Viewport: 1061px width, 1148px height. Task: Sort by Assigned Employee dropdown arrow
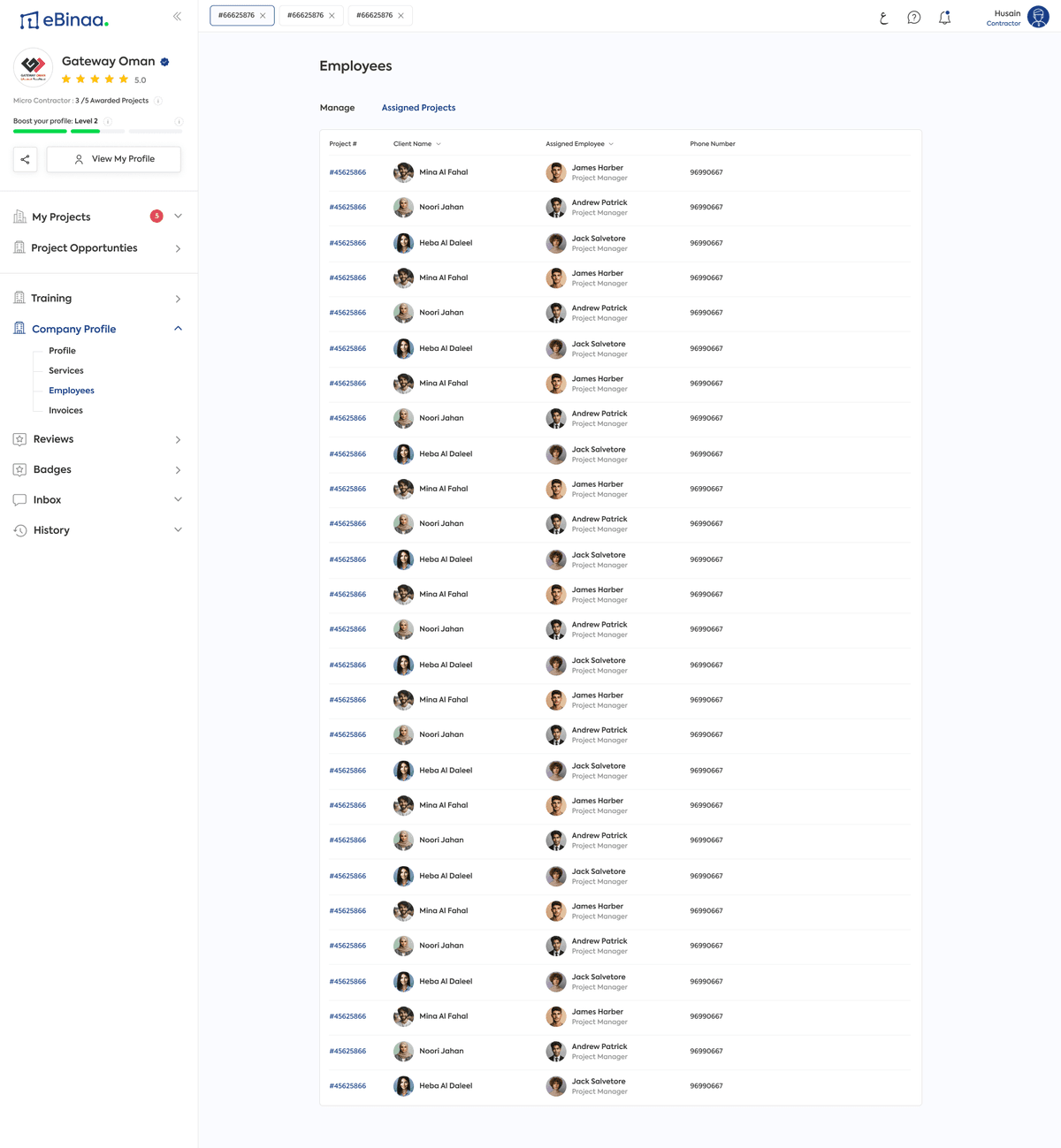pyautogui.click(x=611, y=144)
